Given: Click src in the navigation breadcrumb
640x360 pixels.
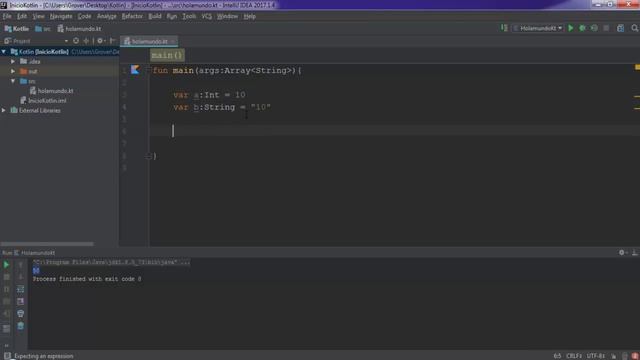Looking at the screenshot, I should (43, 29).
